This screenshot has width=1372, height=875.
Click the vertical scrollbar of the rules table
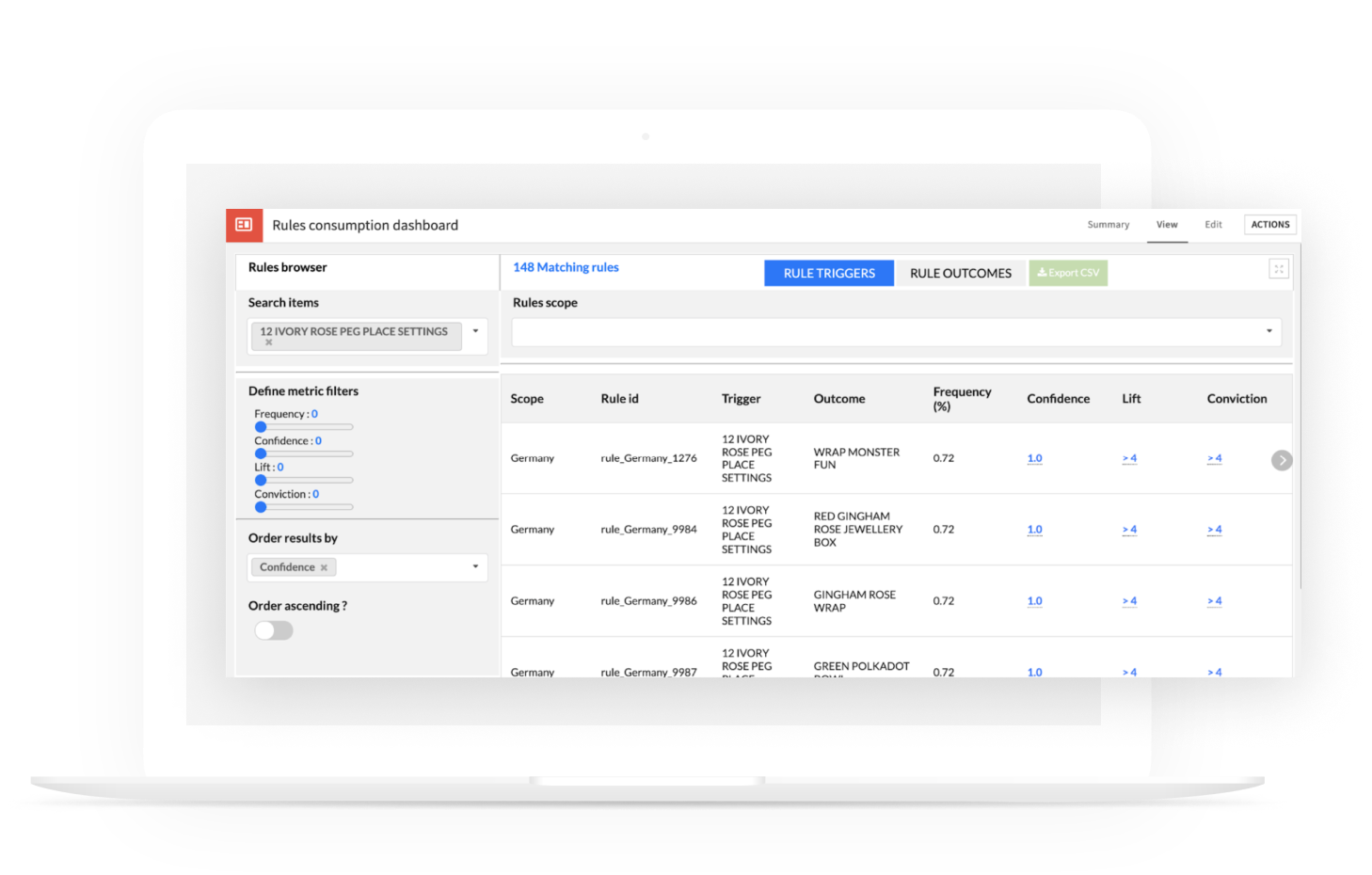point(1300,414)
